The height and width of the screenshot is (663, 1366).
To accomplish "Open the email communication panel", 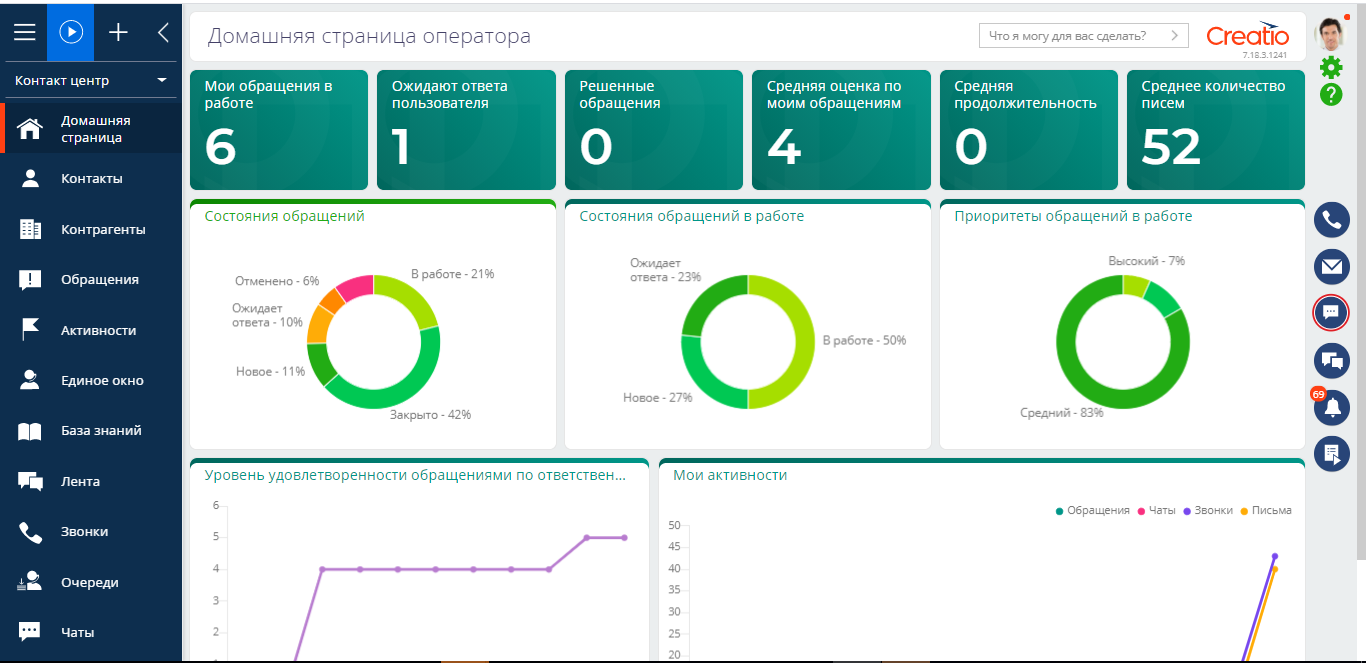I will [x=1332, y=267].
